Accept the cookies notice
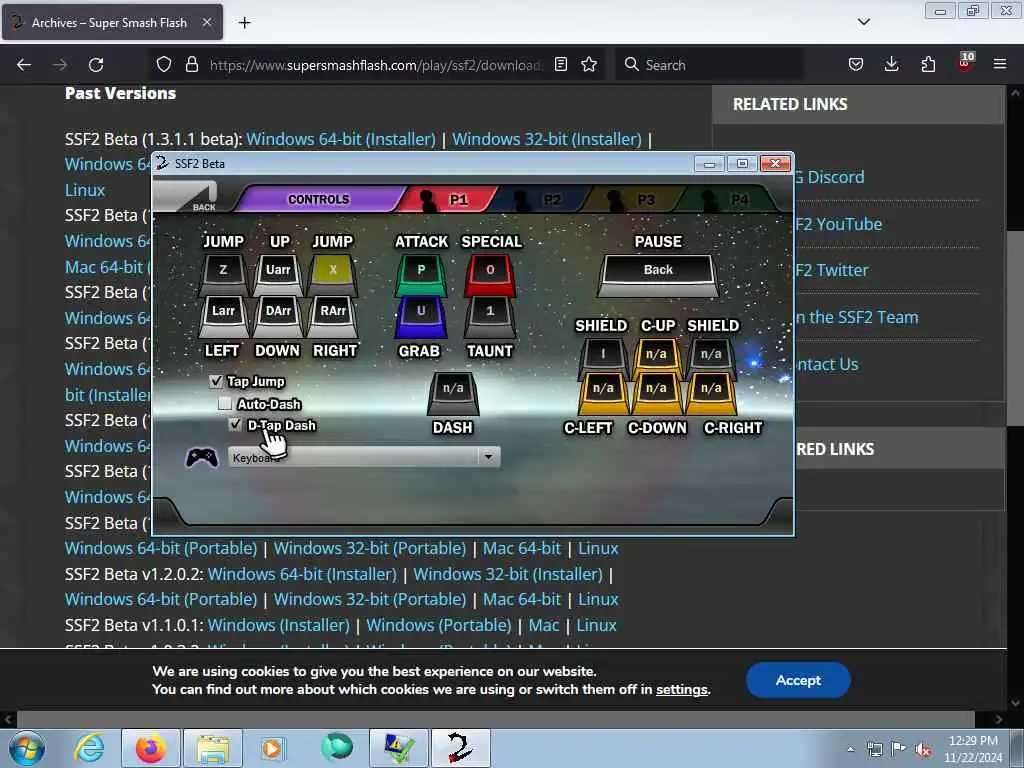Screen dimensions: 1024x768 tap(798, 680)
